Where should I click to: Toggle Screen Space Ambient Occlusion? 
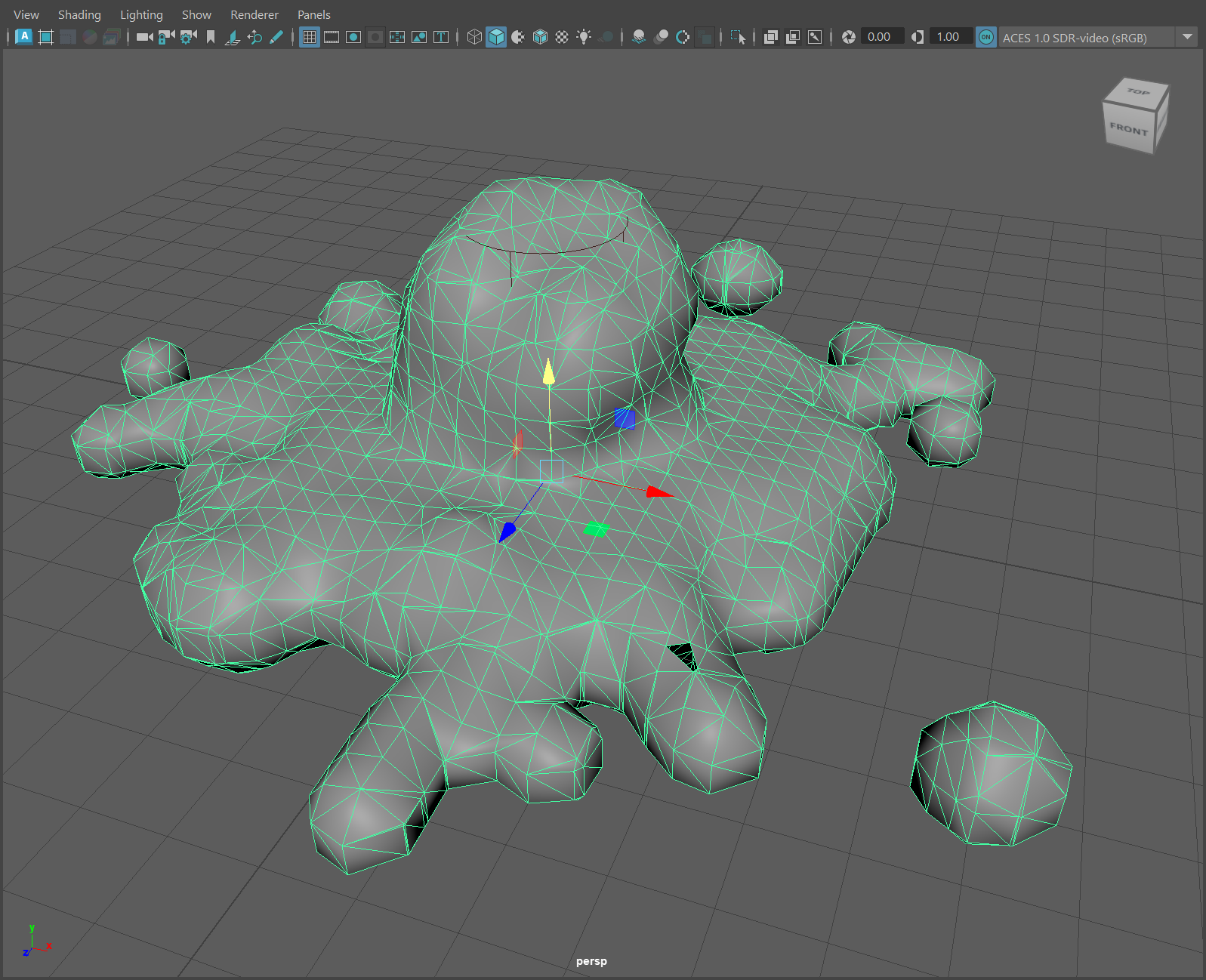(639, 37)
